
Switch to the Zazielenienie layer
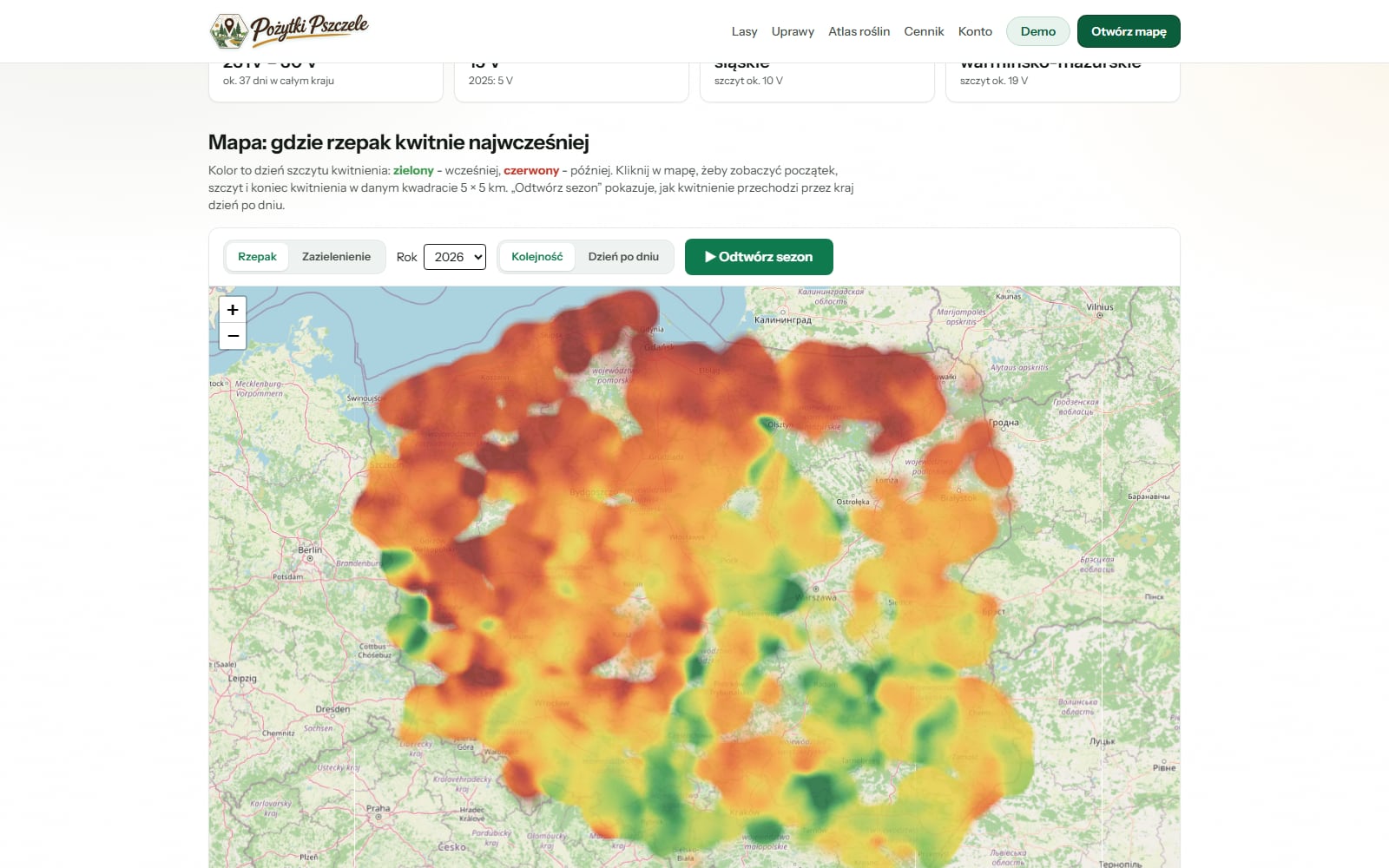click(336, 257)
